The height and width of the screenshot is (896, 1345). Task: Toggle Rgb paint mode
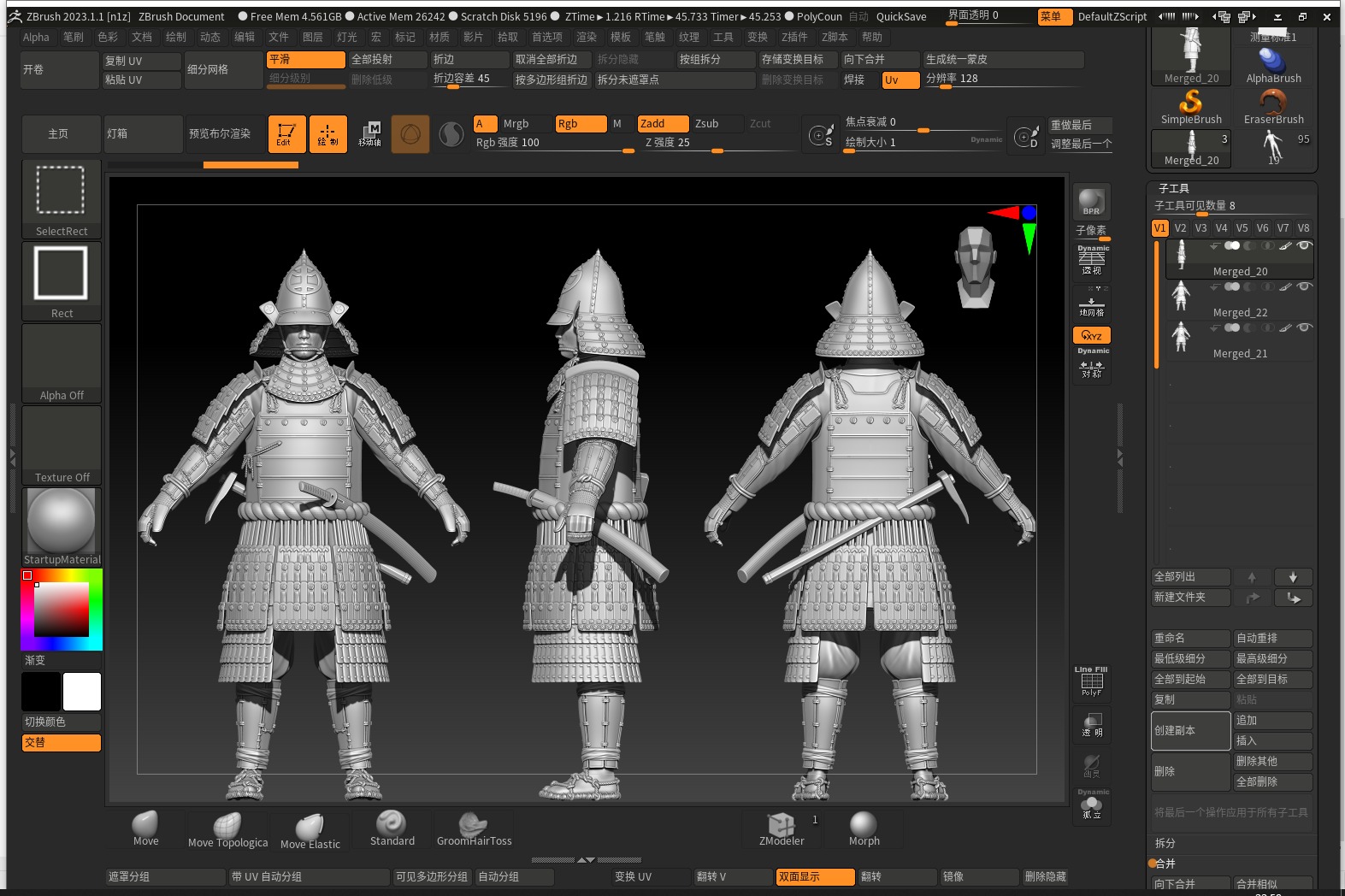581,124
